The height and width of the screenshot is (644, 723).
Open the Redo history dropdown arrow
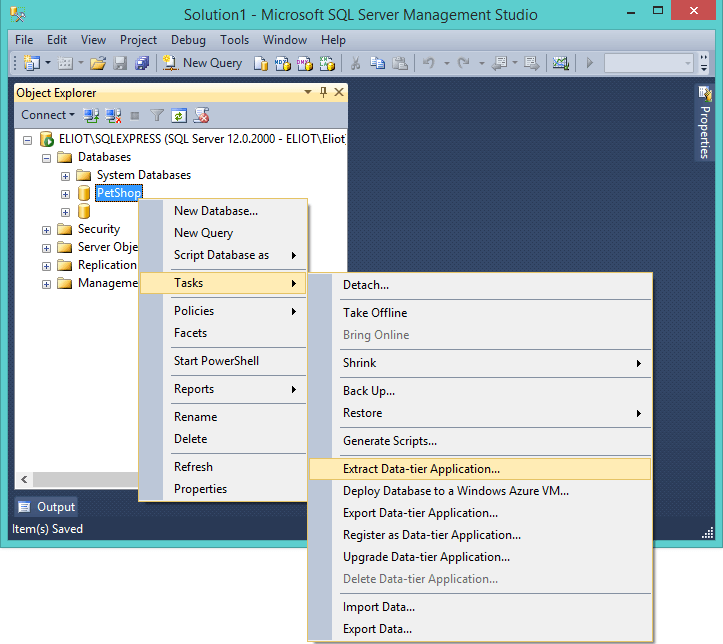click(x=481, y=63)
